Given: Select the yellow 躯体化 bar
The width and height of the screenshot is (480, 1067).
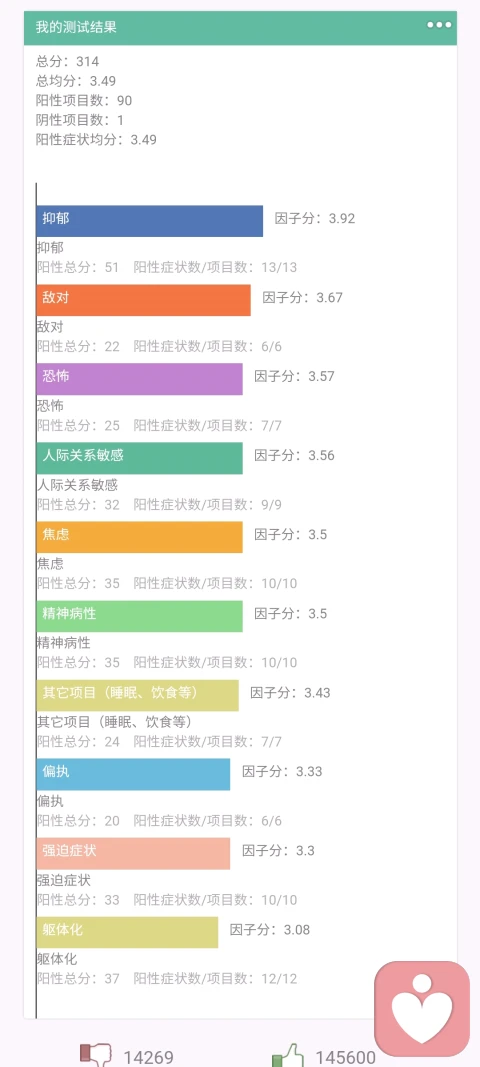Looking at the screenshot, I should 127,932.
